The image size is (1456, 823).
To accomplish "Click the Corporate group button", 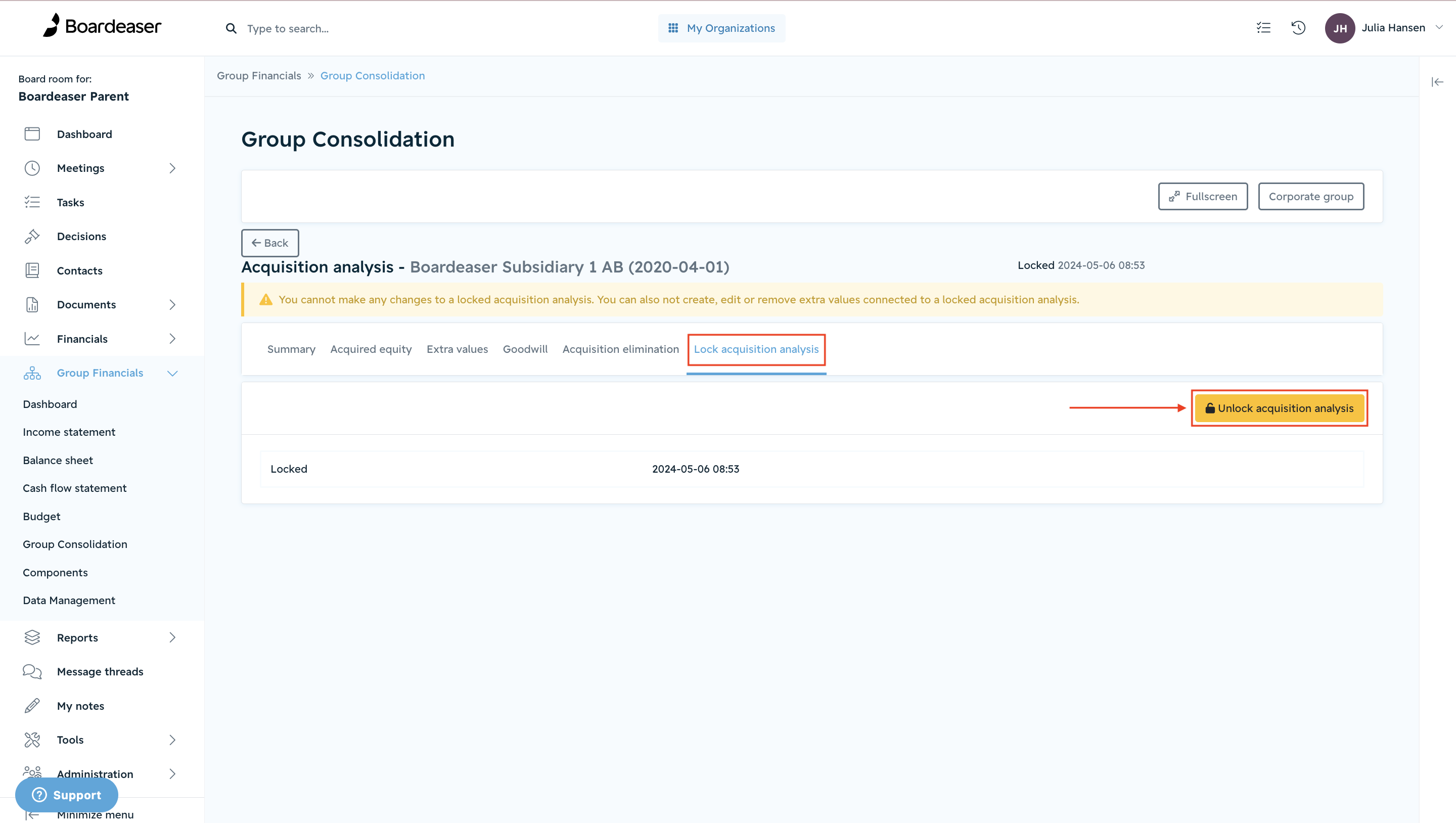I will click(x=1311, y=197).
